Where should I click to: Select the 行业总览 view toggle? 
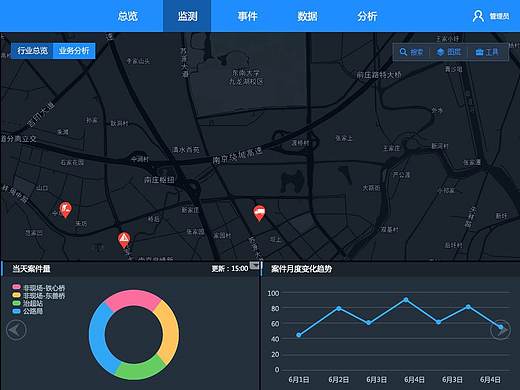click(x=32, y=51)
